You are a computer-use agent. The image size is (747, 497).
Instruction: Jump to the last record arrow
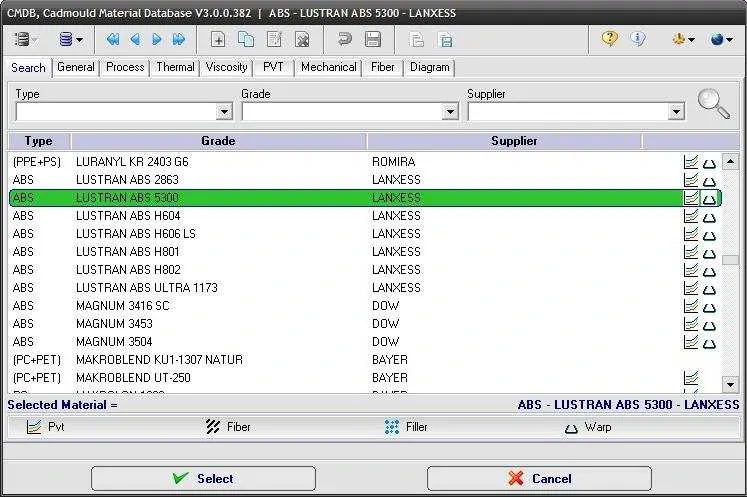(179, 40)
